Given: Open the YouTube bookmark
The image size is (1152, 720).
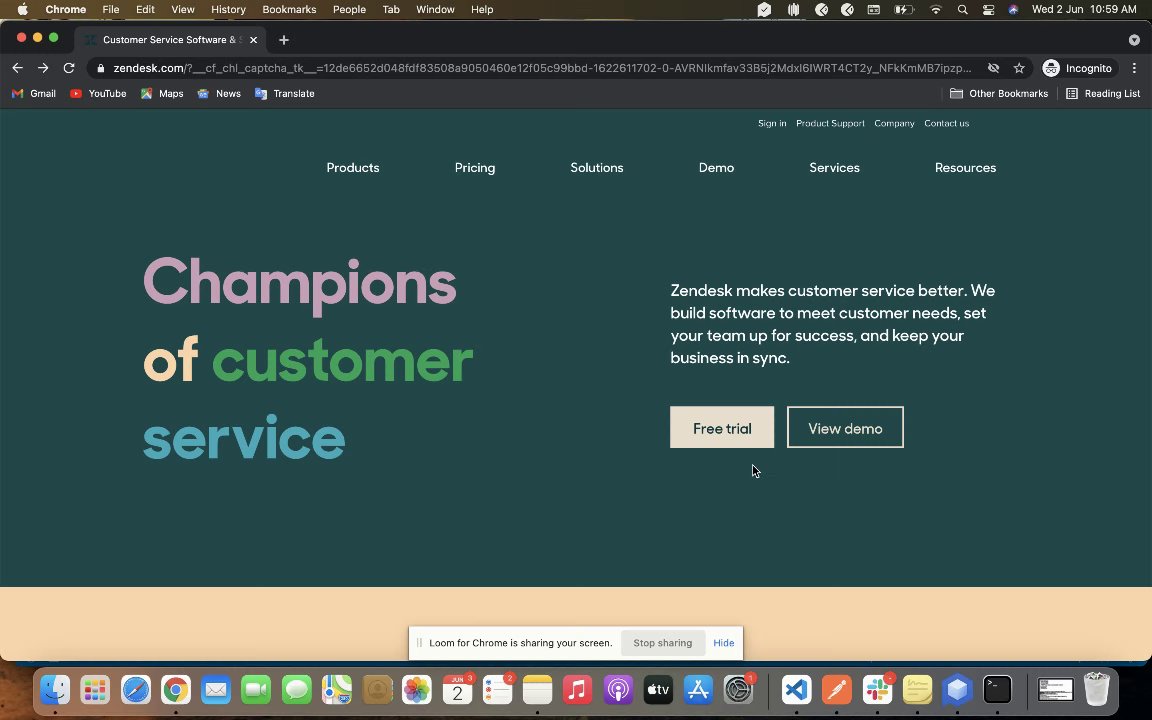Looking at the screenshot, I should [x=98, y=93].
